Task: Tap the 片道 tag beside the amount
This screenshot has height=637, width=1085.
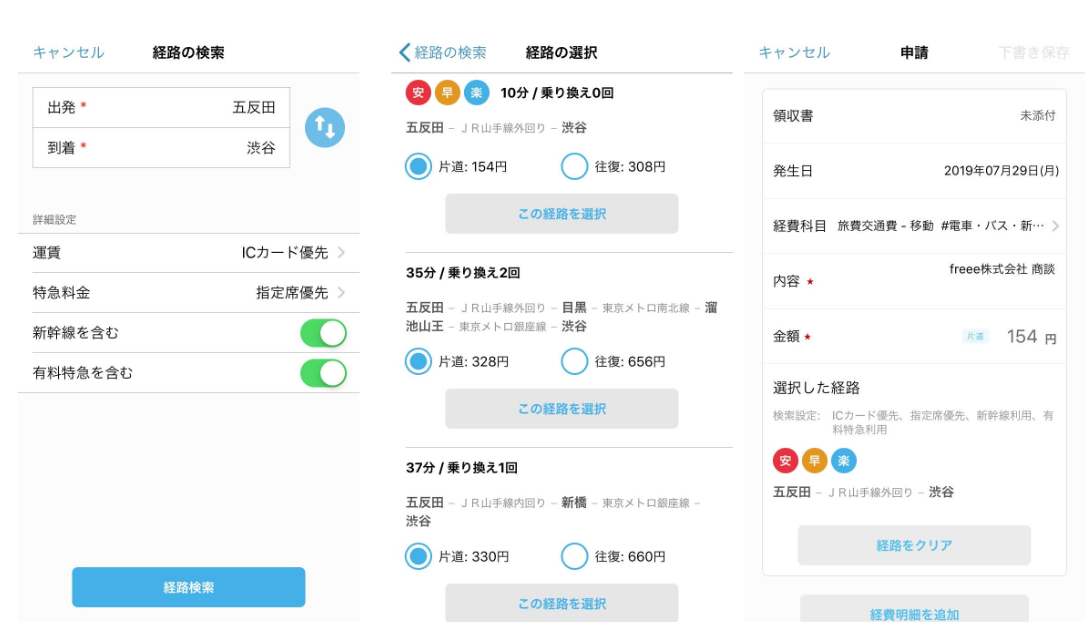Action: pos(975,337)
